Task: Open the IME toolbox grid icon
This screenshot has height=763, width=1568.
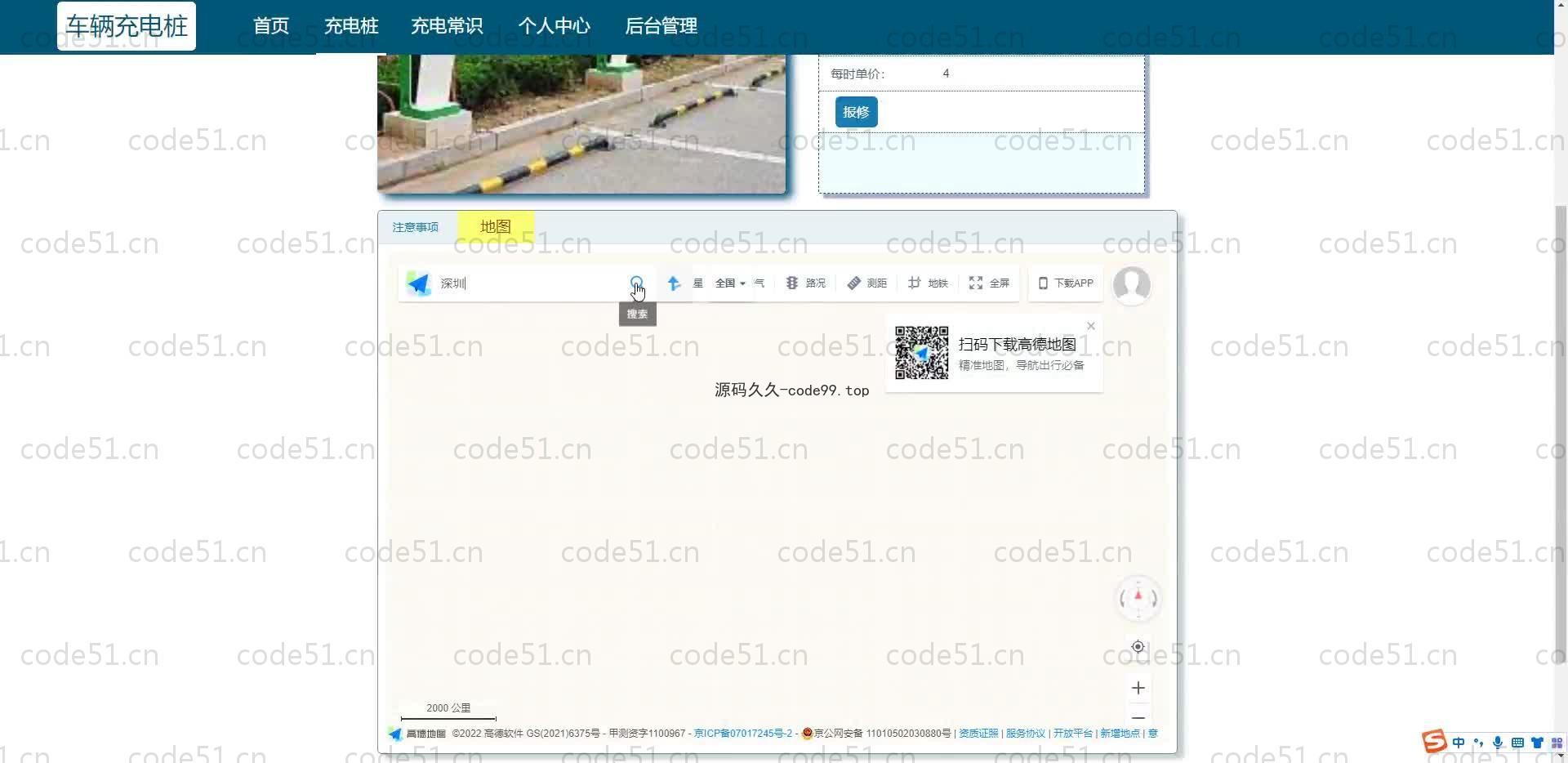Action: (1557, 743)
